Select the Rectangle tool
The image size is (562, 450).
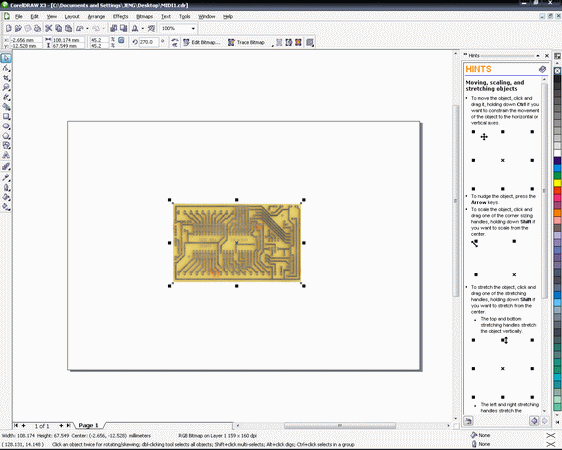coord(6,116)
